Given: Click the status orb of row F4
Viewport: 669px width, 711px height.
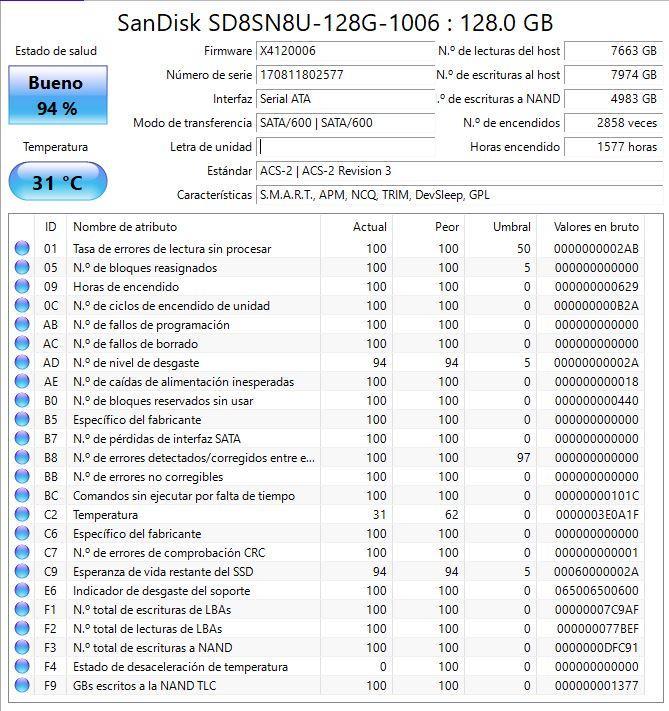Looking at the screenshot, I should [22, 667].
